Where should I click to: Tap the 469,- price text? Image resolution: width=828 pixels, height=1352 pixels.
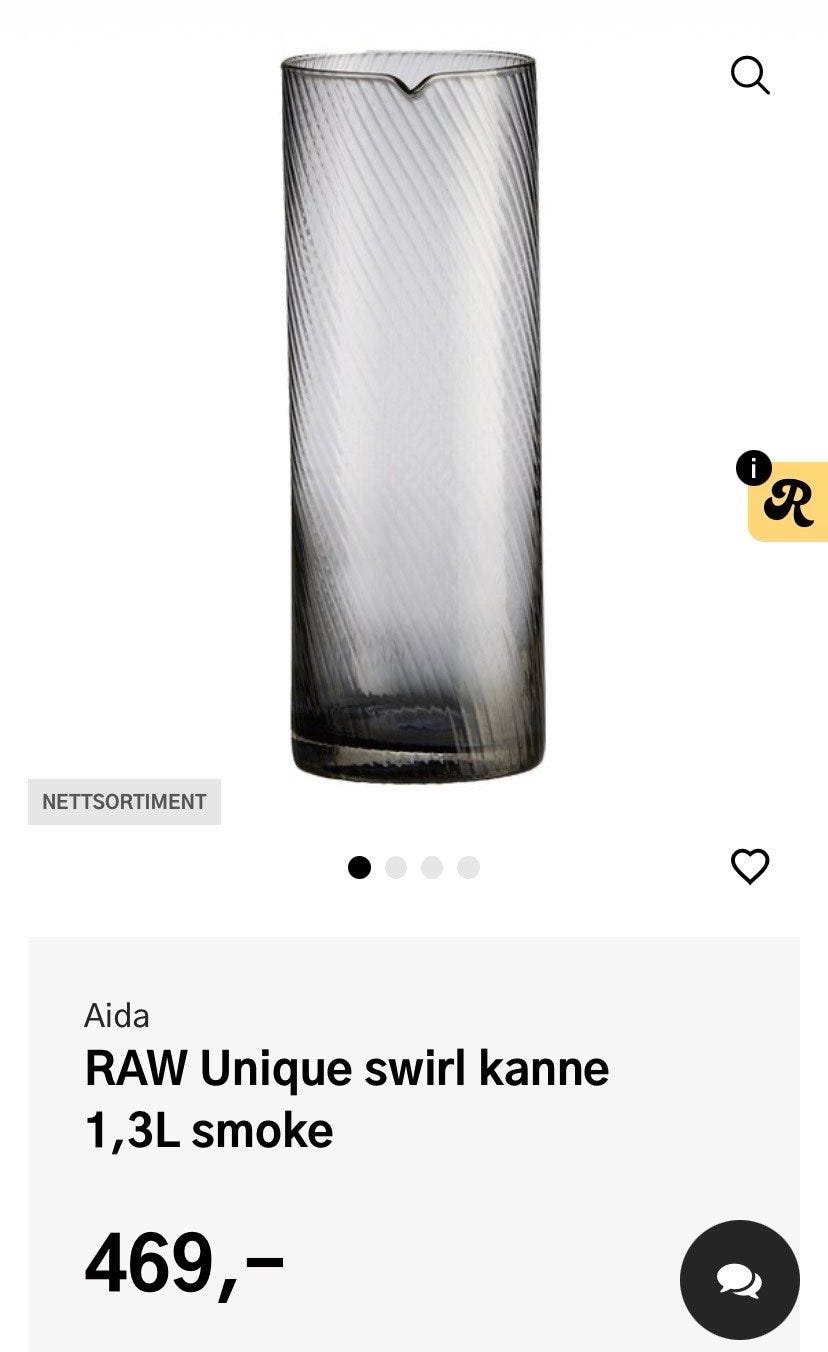(184, 1265)
